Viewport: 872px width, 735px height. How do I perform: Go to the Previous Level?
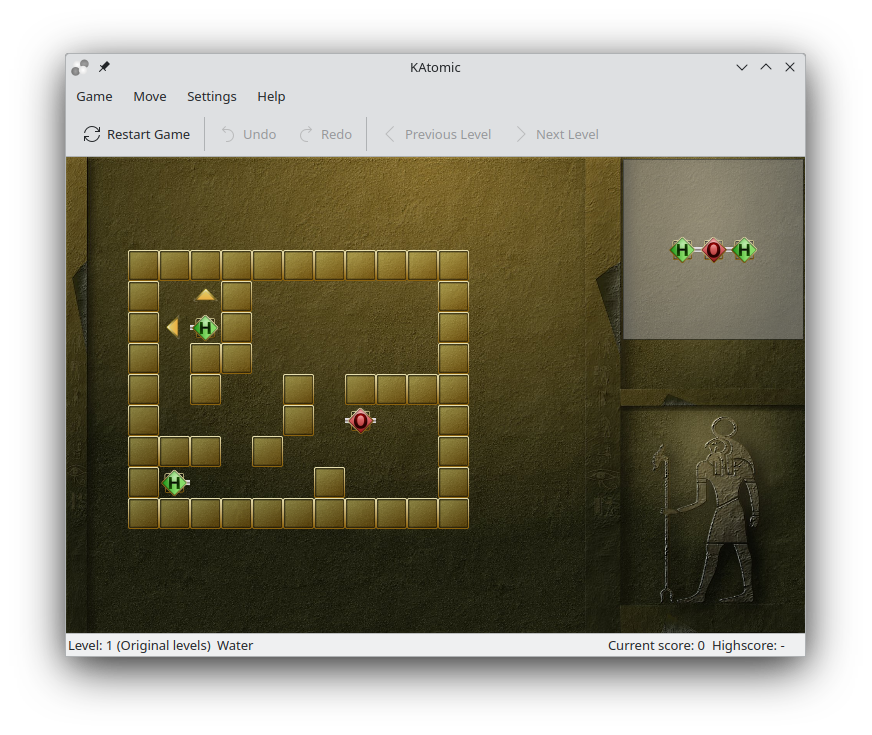438,134
